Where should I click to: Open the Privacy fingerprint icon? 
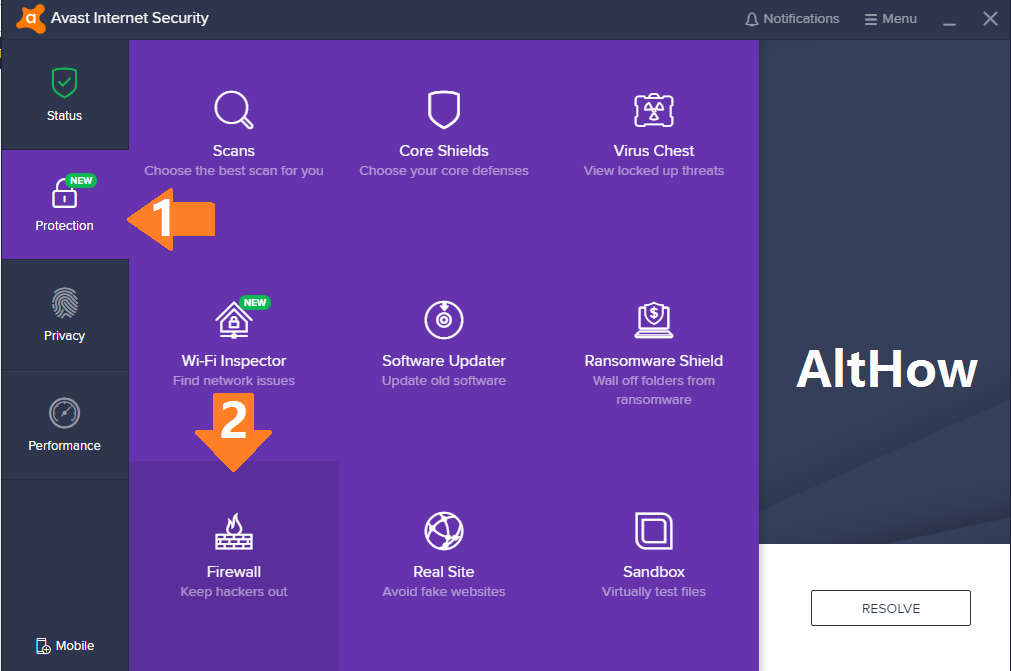pos(64,302)
